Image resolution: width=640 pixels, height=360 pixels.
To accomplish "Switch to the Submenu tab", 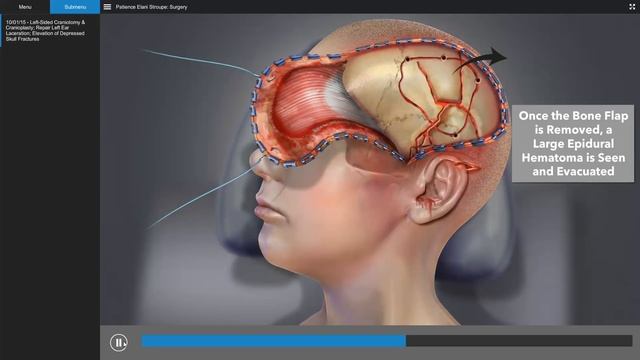I will click(75, 7).
